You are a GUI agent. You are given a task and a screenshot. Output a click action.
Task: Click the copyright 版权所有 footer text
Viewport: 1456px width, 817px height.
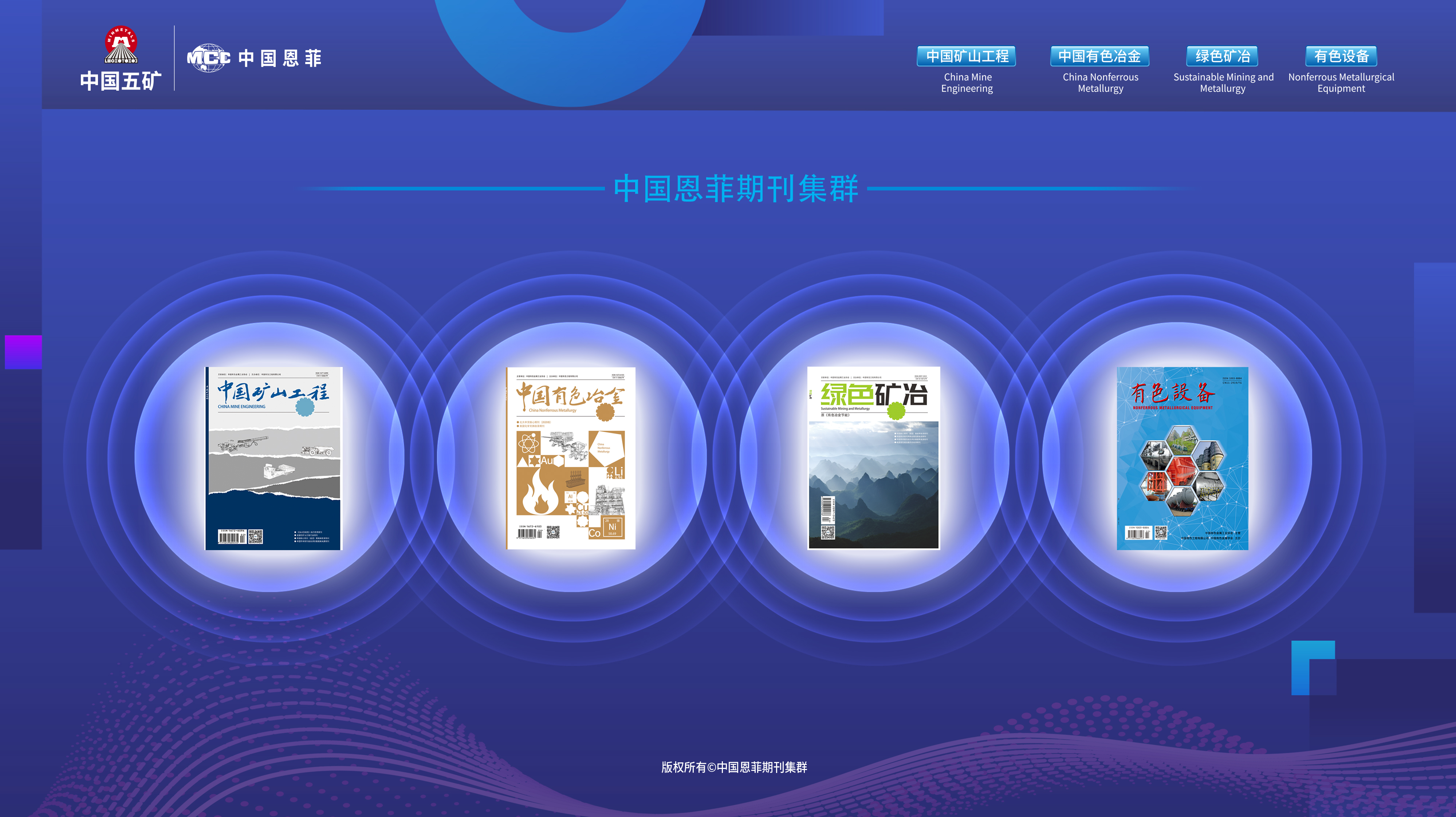(x=734, y=767)
